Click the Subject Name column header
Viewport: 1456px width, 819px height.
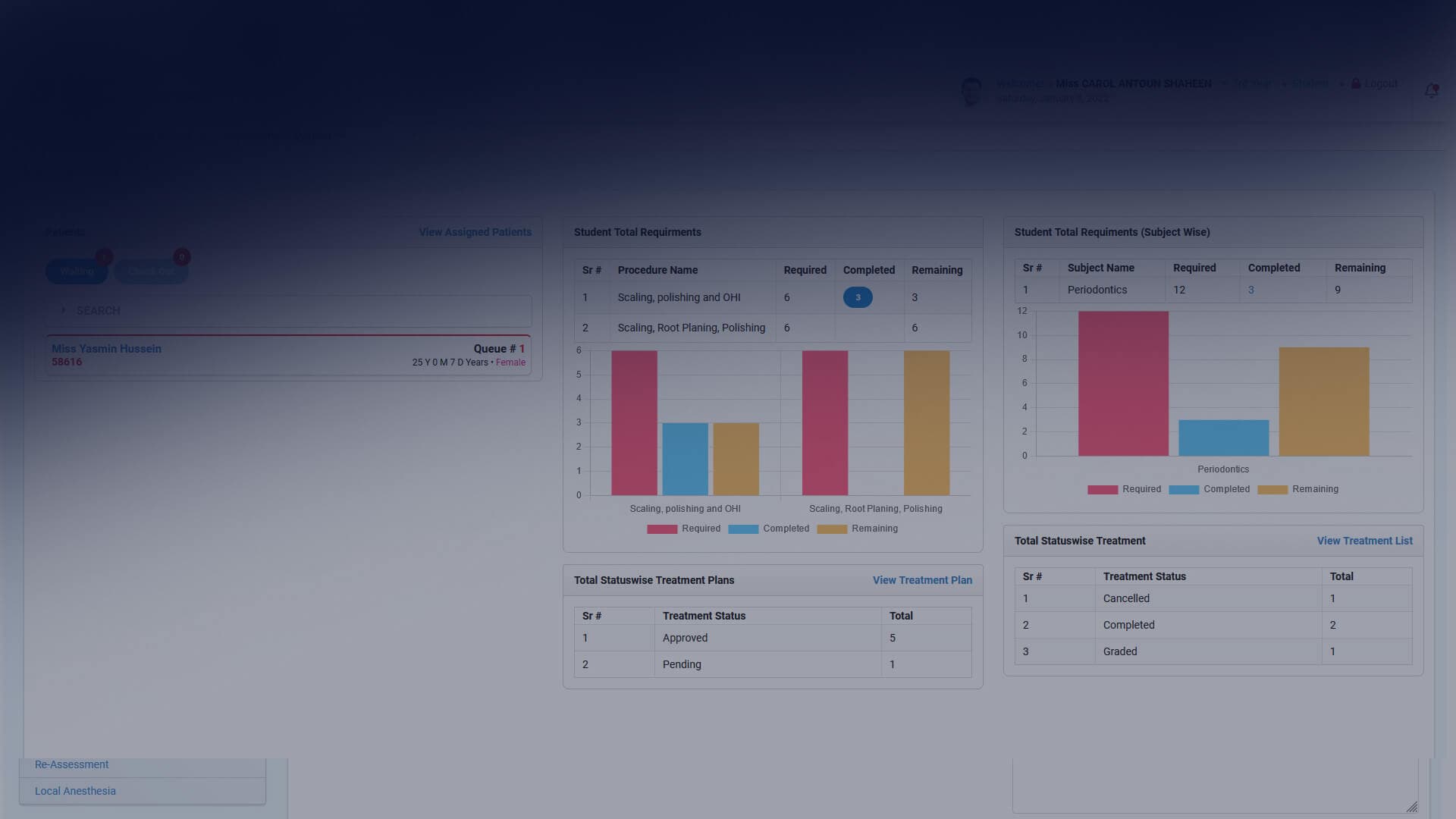click(x=1100, y=268)
